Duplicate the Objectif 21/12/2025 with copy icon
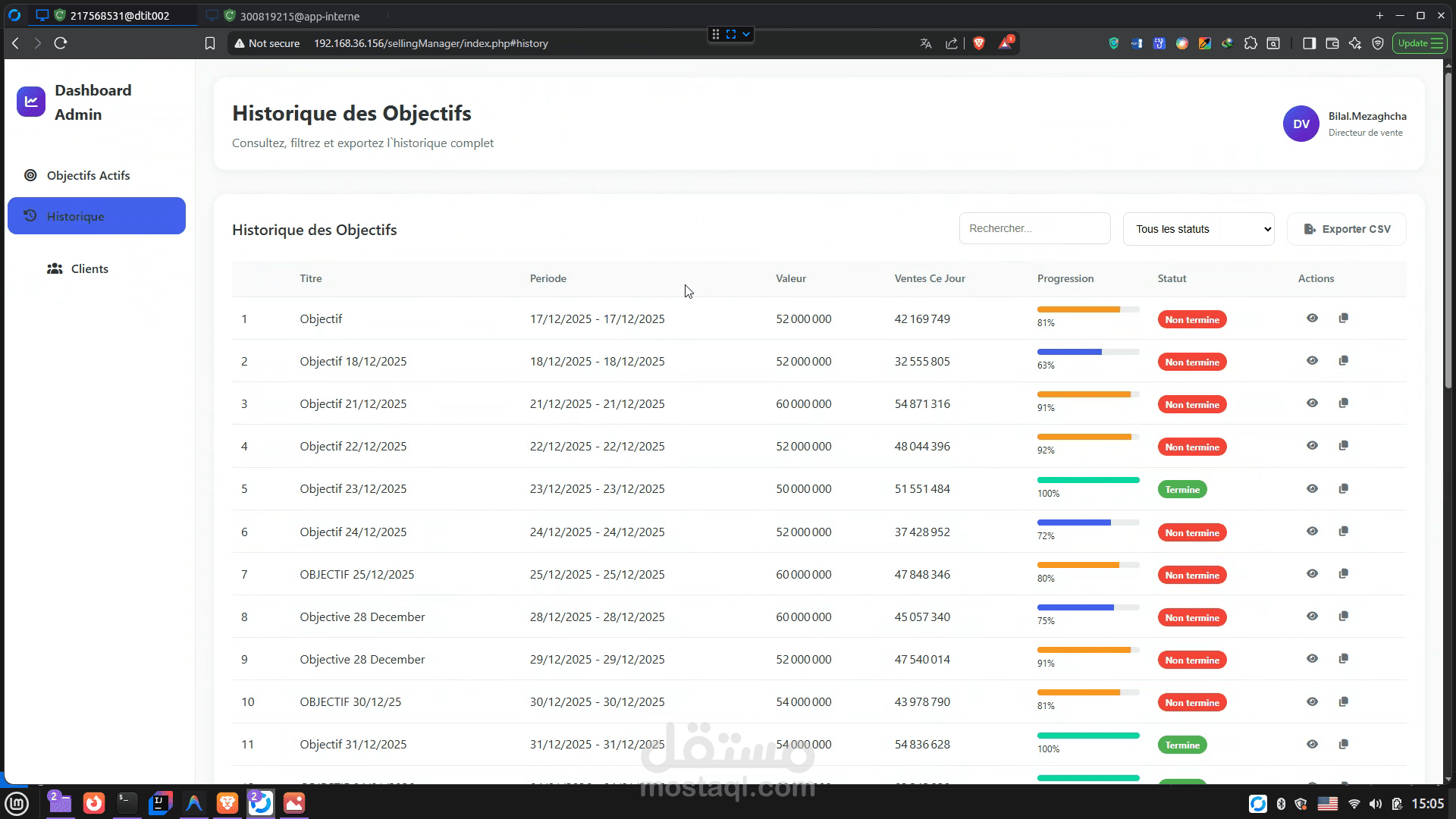The width and height of the screenshot is (1456, 819). click(x=1343, y=403)
